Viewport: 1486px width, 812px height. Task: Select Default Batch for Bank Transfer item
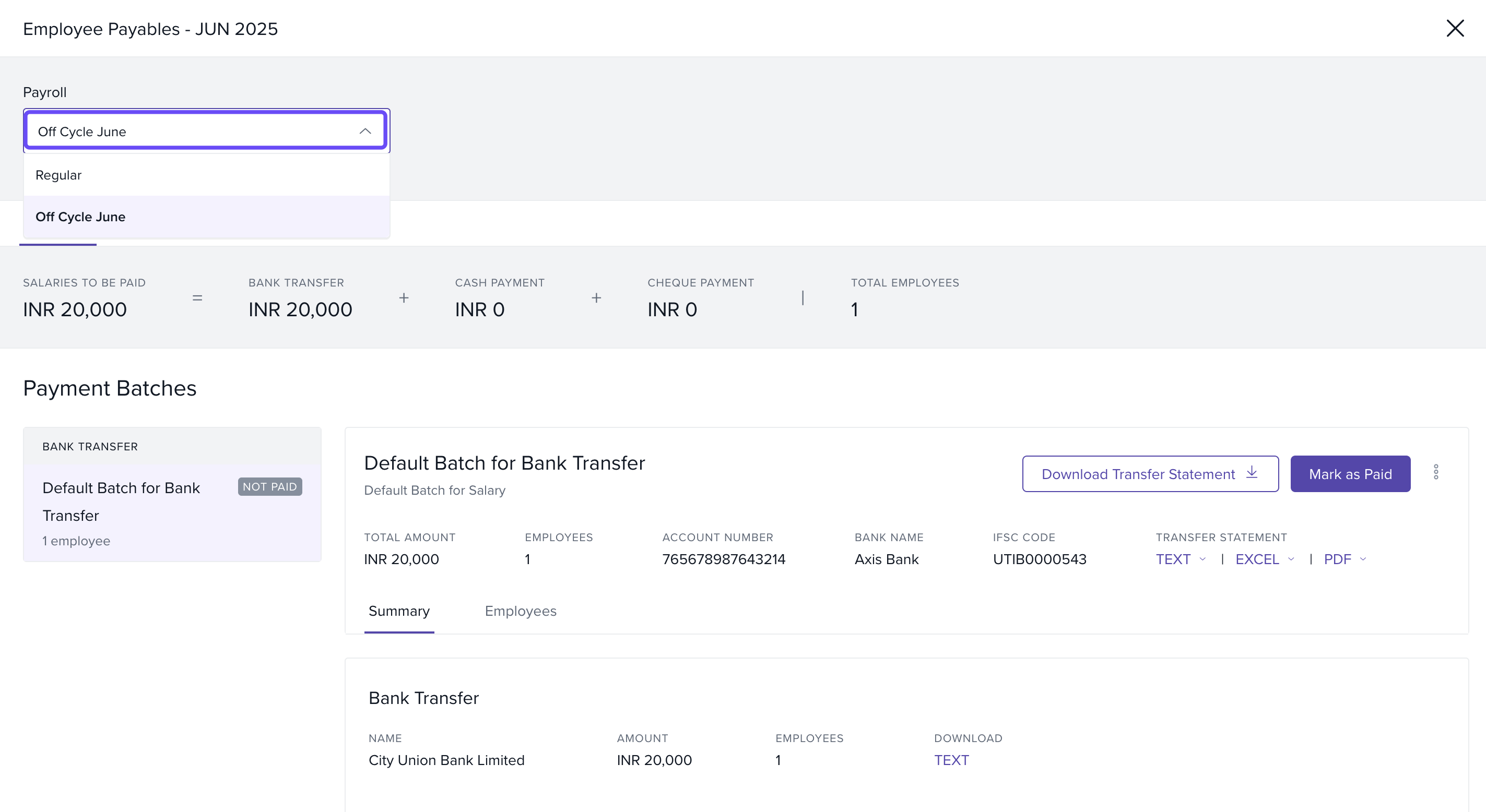pyautogui.click(x=121, y=500)
